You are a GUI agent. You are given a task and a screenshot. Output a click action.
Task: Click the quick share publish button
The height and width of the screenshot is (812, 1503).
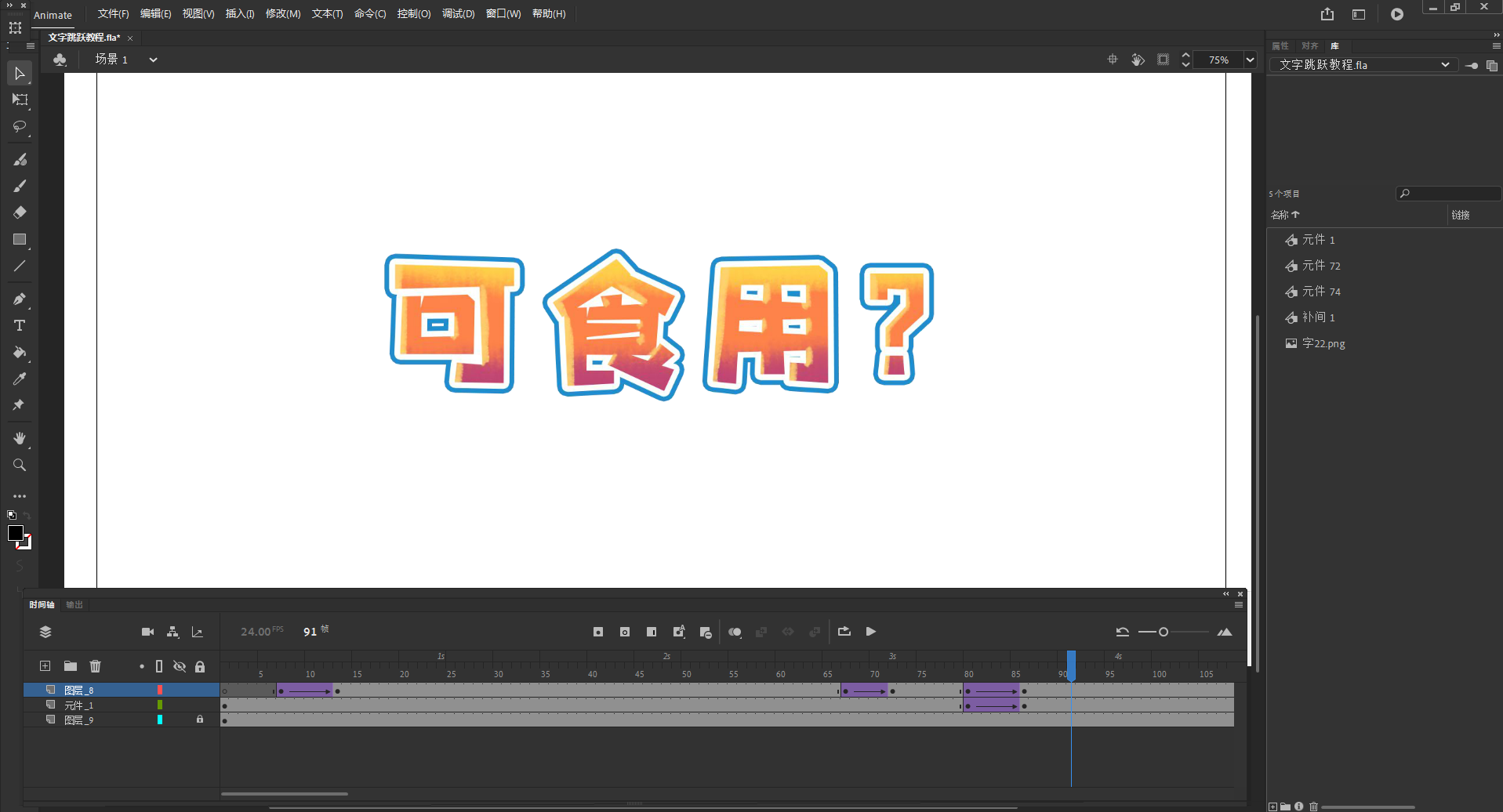tap(1327, 14)
